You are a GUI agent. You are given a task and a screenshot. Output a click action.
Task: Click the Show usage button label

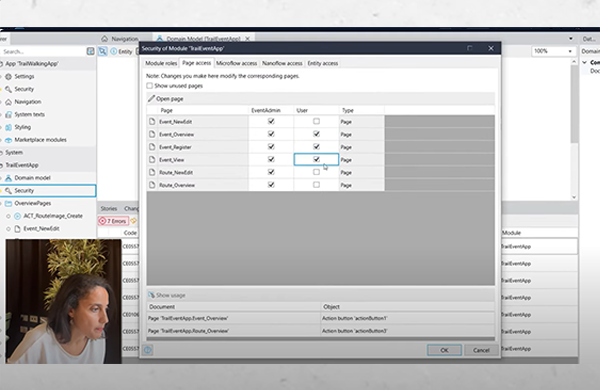171,295
